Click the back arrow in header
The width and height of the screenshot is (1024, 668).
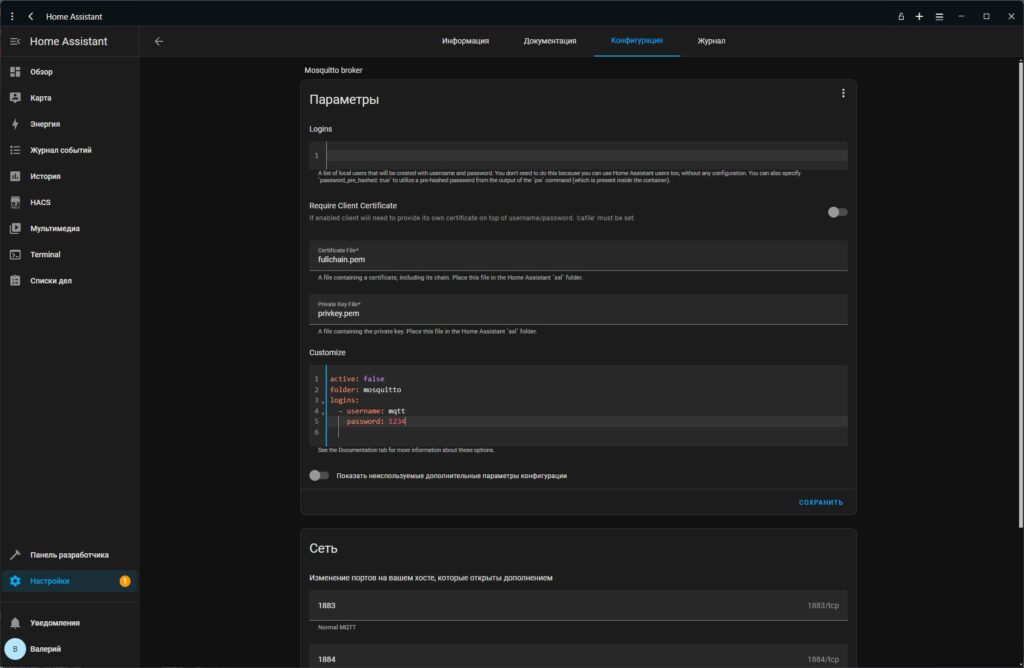point(158,41)
